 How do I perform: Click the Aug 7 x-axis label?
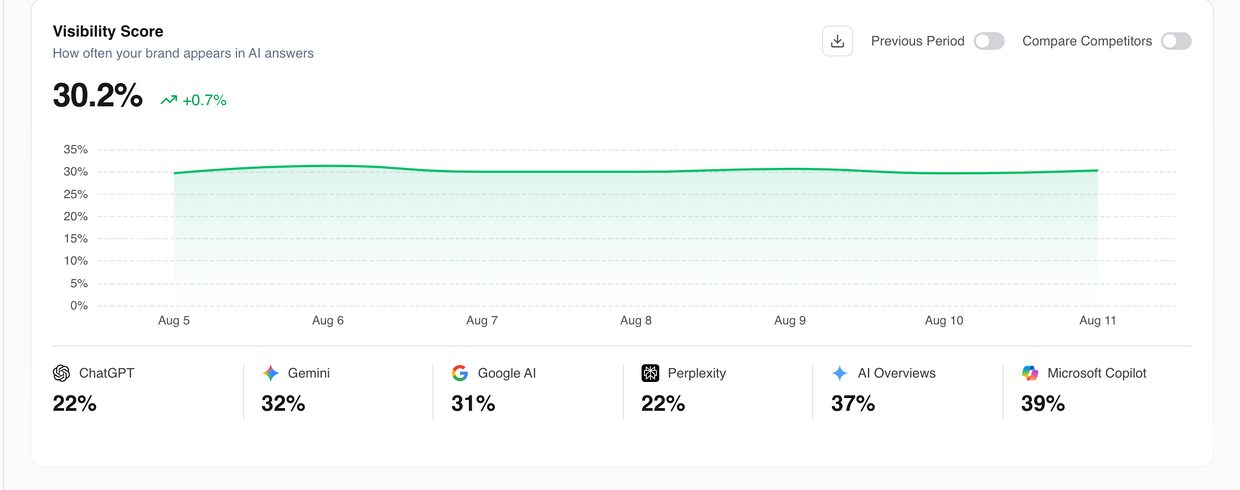[482, 321]
